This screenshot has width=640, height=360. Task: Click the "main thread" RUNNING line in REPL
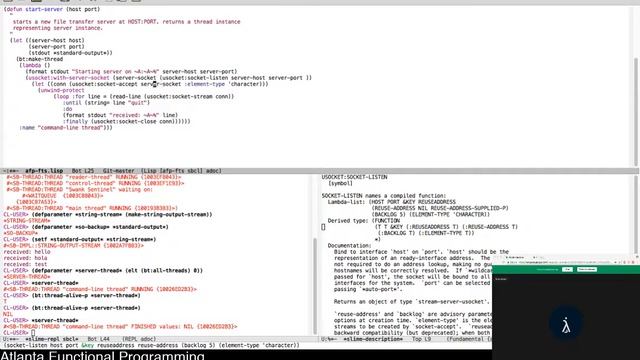click(92, 208)
